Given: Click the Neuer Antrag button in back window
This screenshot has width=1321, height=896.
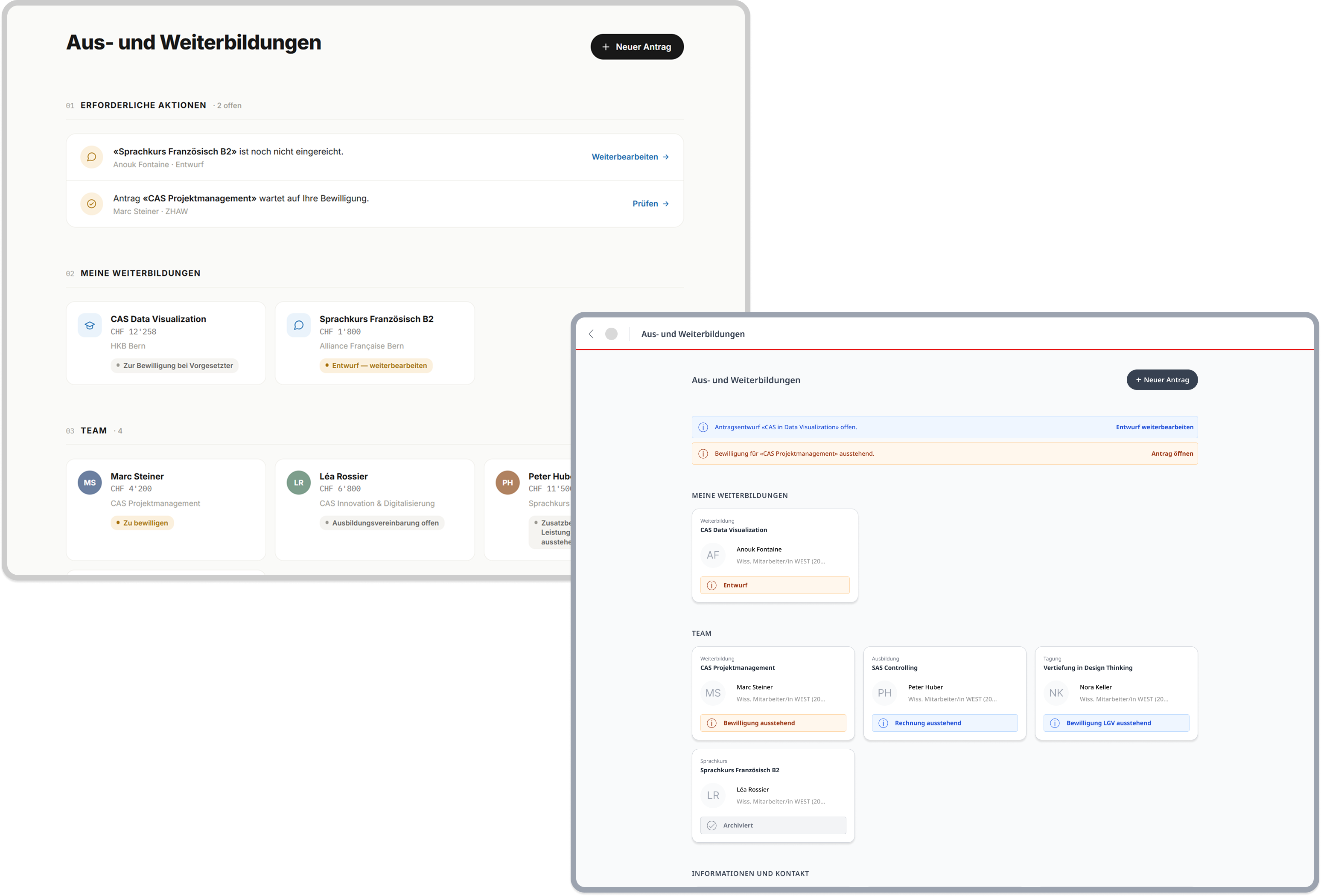Looking at the screenshot, I should [637, 47].
